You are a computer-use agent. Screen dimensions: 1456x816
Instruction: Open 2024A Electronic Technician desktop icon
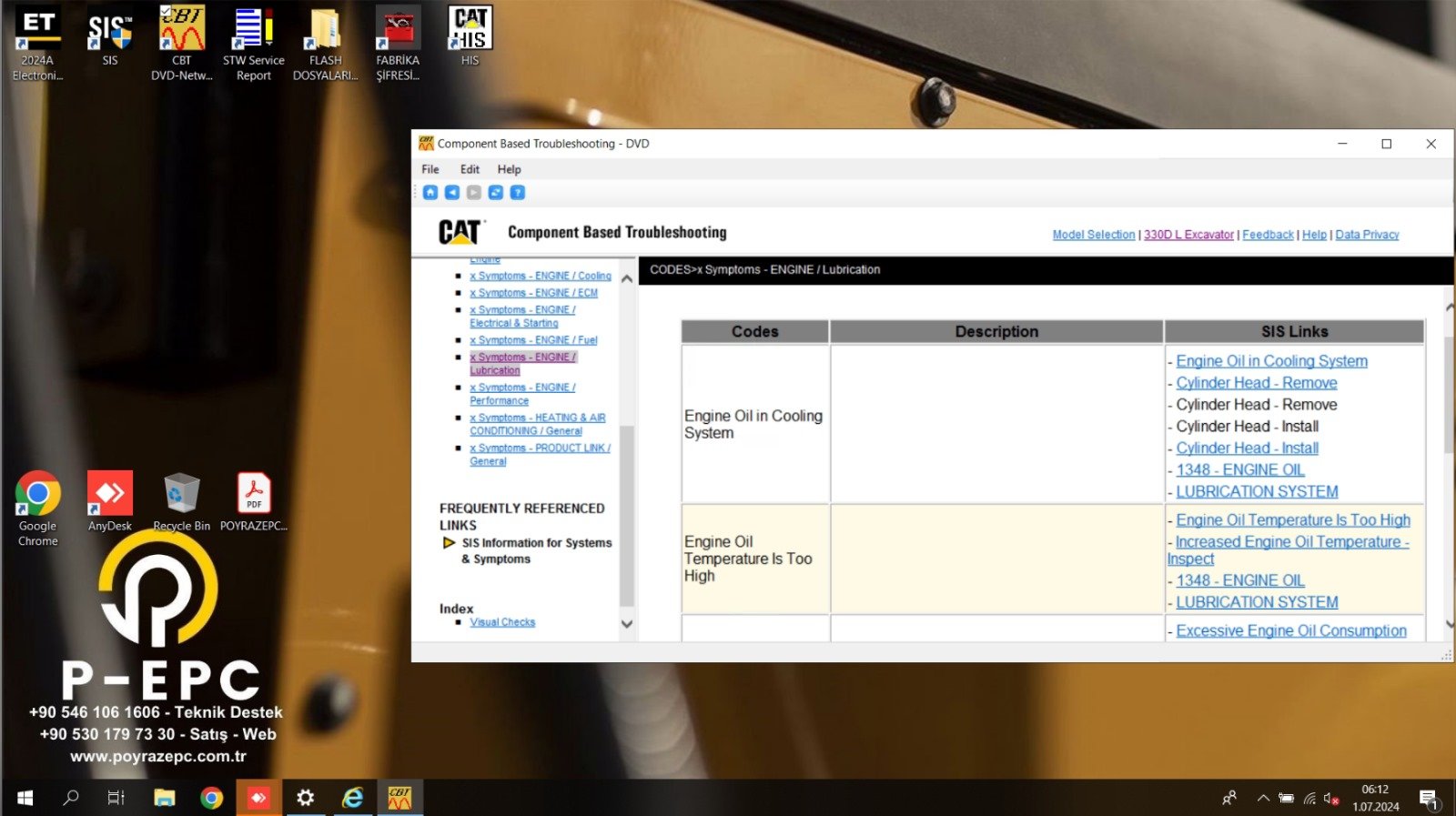click(38, 44)
